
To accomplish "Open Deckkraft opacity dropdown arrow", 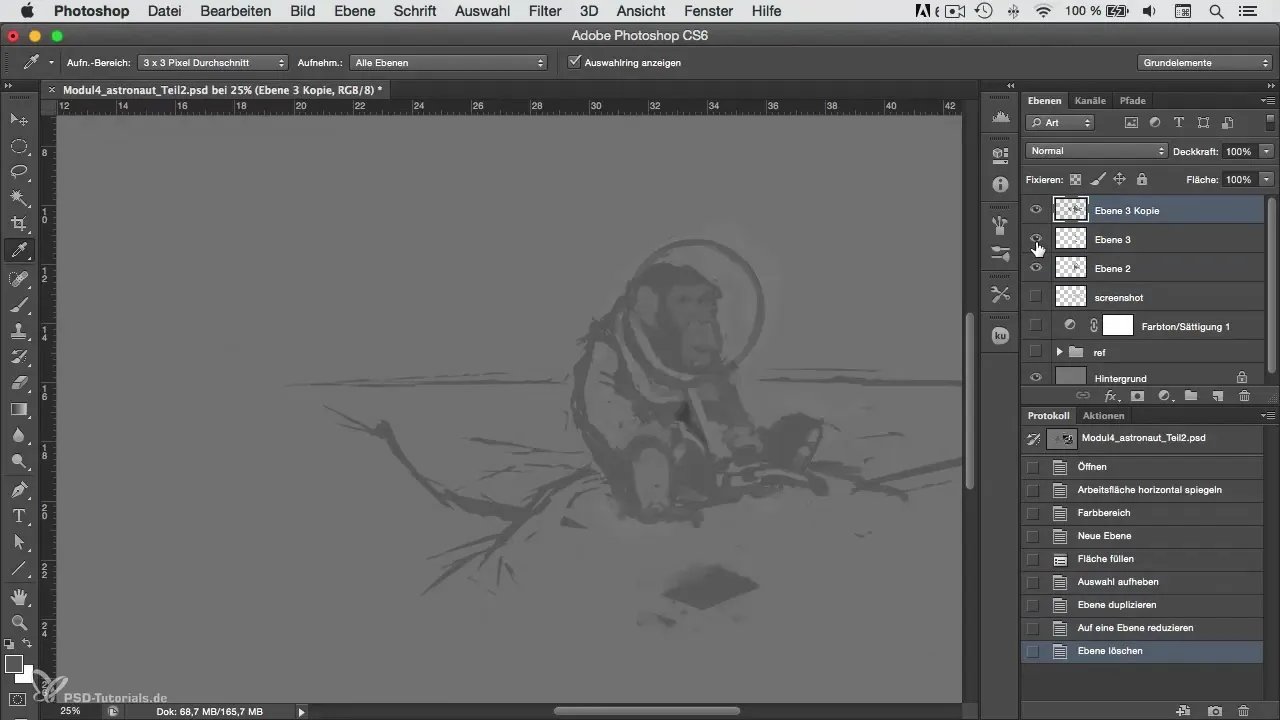I will 1267,151.
